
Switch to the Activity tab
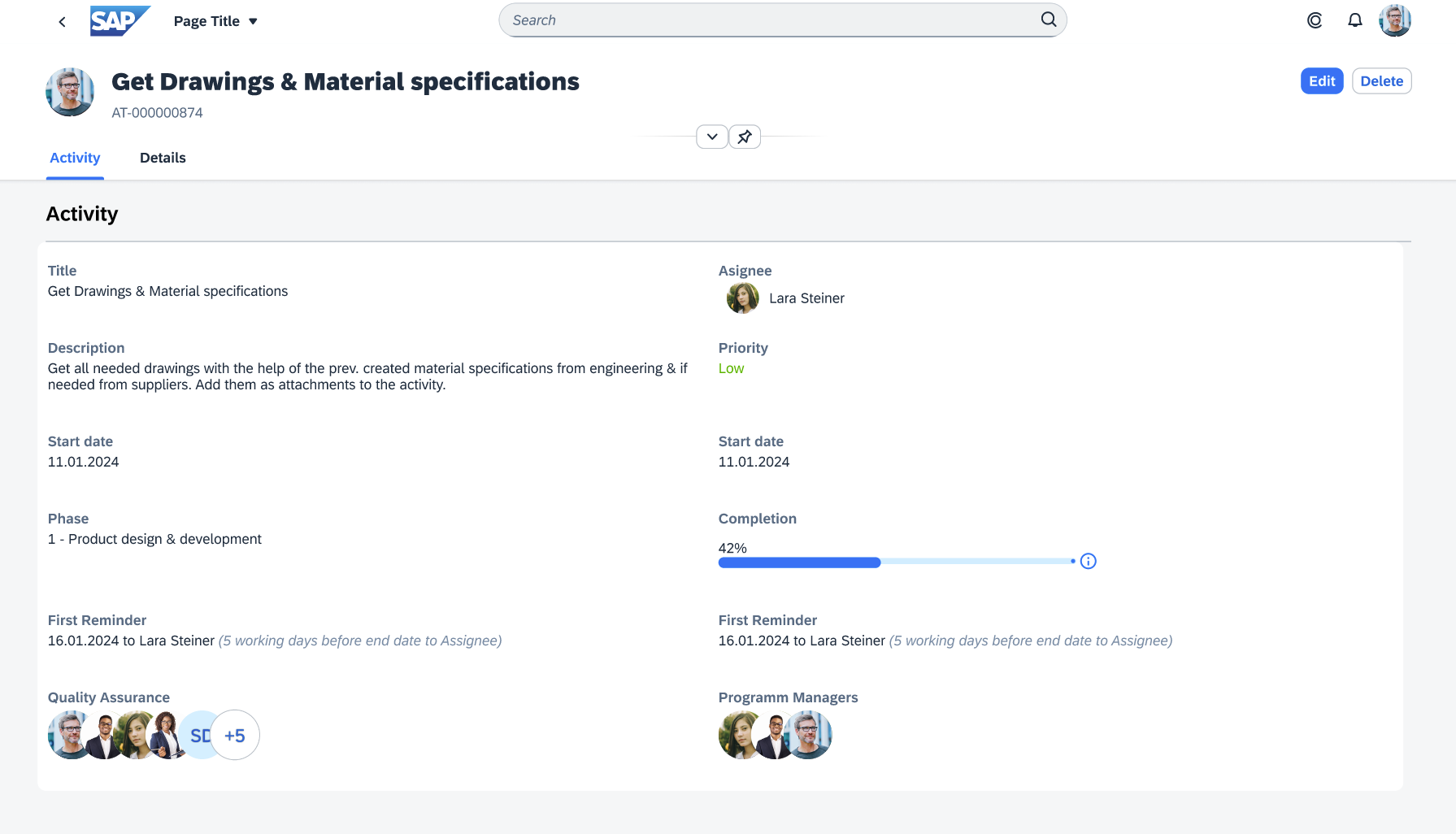pyautogui.click(x=75, y=158)
